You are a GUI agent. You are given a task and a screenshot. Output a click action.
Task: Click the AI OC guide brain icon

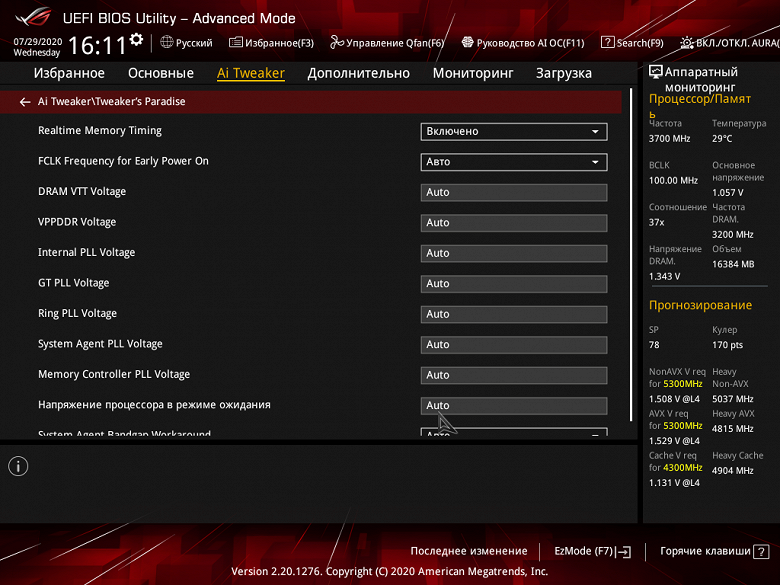coord(467,42)
